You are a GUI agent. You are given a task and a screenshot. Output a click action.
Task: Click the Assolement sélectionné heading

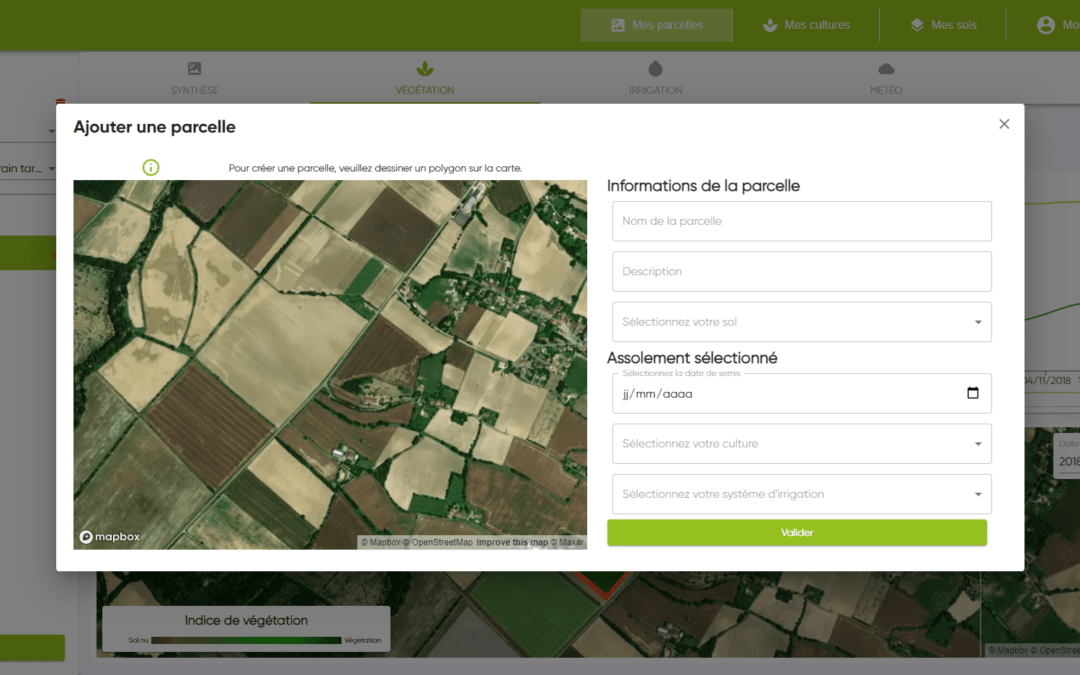coord(692,358)
